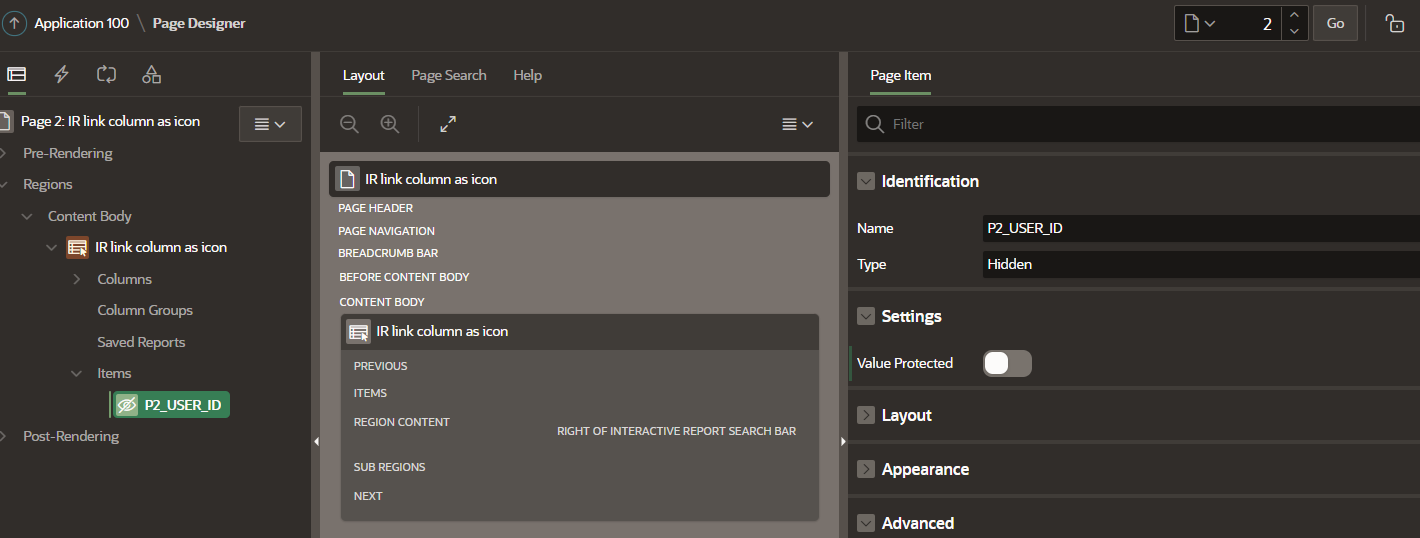Click the Go button
The height and width of the screenshot is (538, 1420).
[1335, 23]
